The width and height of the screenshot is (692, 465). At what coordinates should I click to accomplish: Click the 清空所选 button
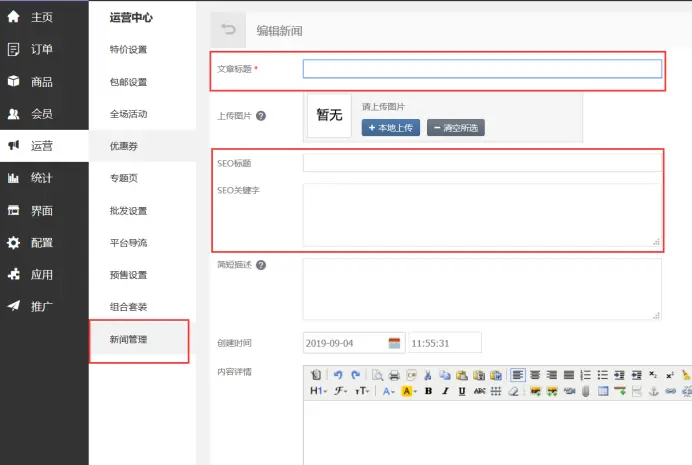pos(456,128)
